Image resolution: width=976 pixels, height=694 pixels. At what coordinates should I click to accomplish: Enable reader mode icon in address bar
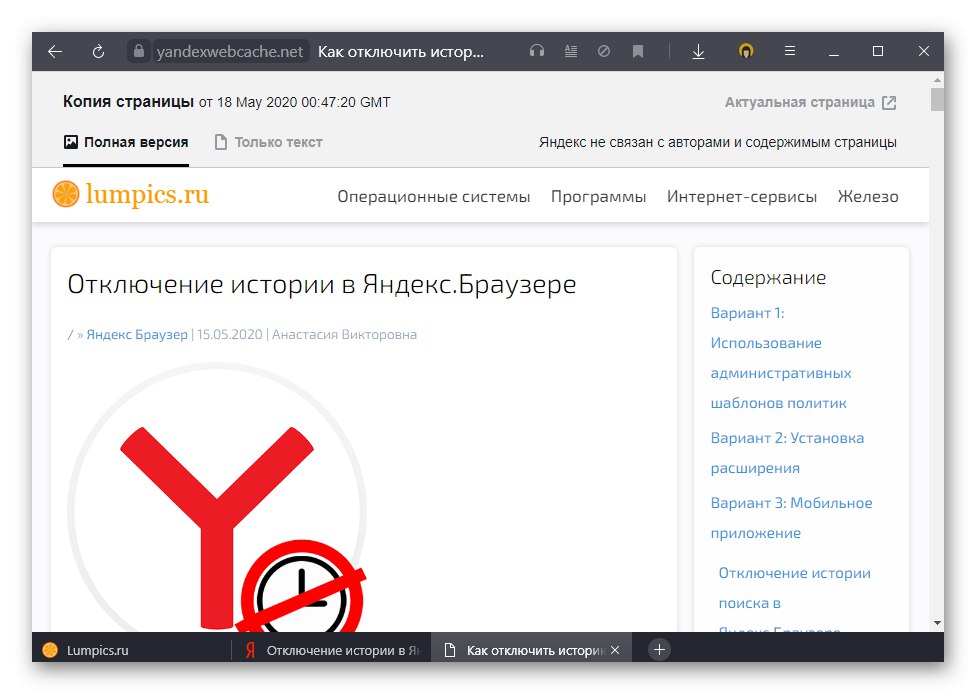pyautogui.click(x=570, y=51)
